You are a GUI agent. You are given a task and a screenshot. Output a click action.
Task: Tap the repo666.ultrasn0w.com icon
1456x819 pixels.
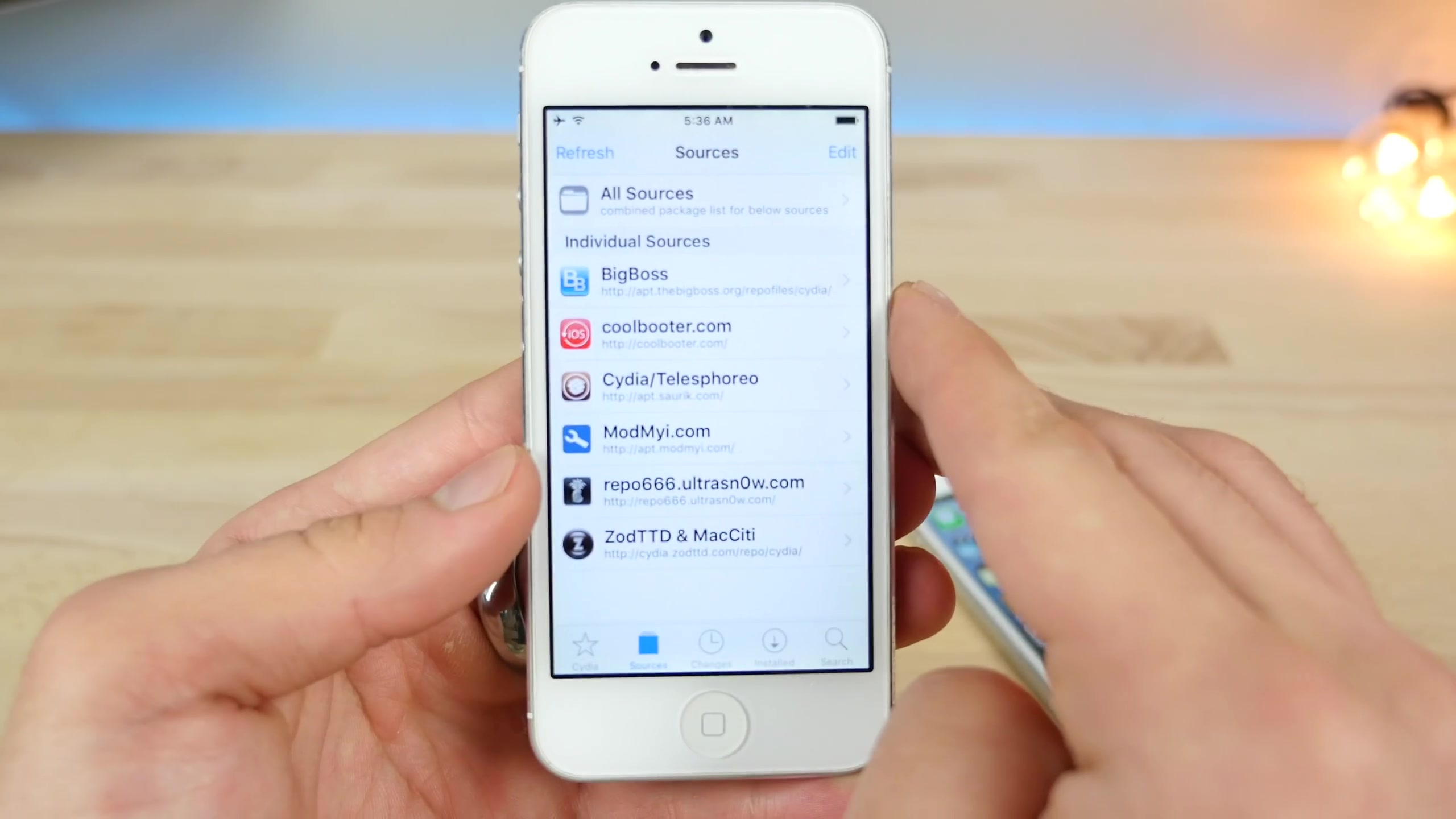point(576,489)
